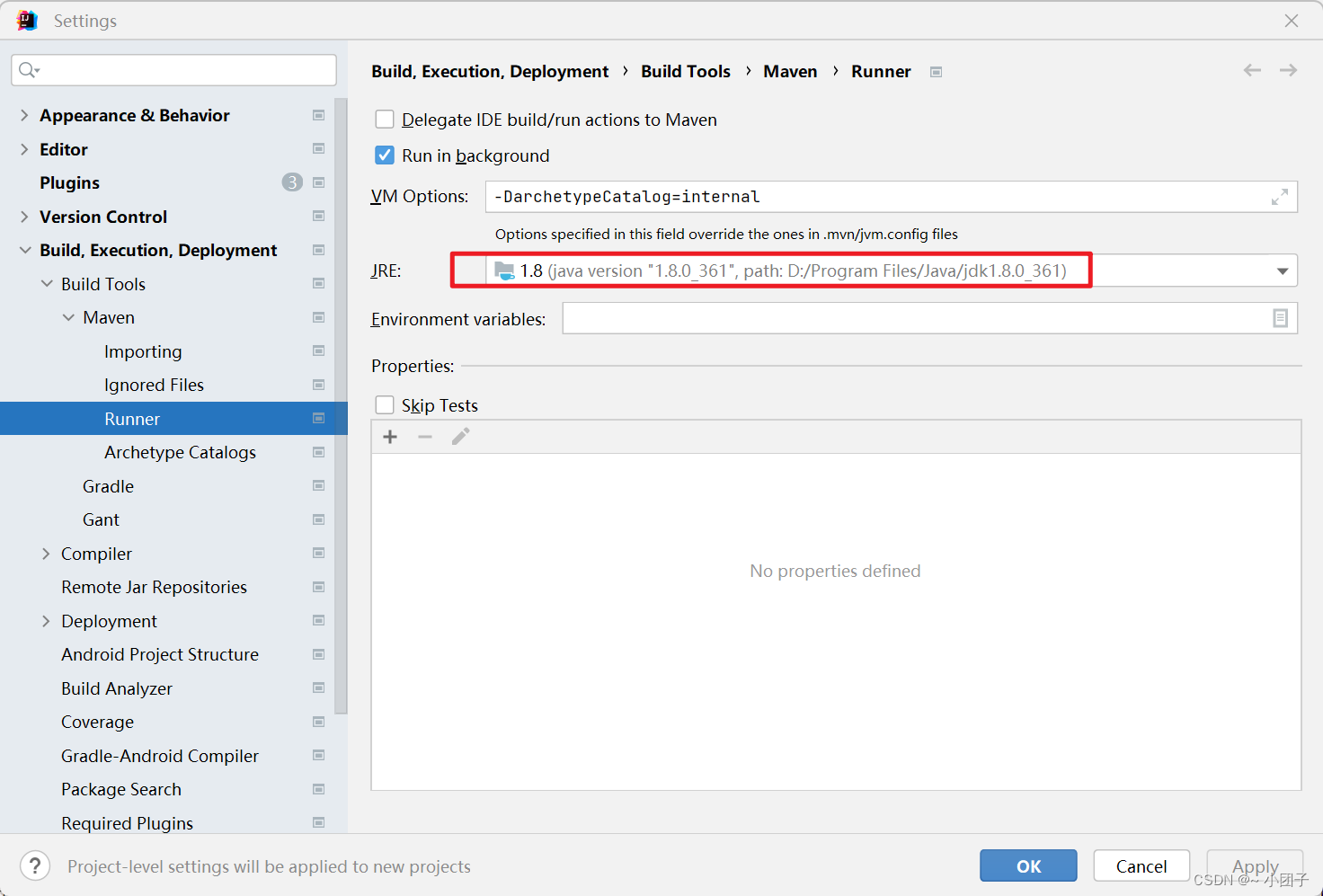Collapse the Build Tools node

point(46,284)
